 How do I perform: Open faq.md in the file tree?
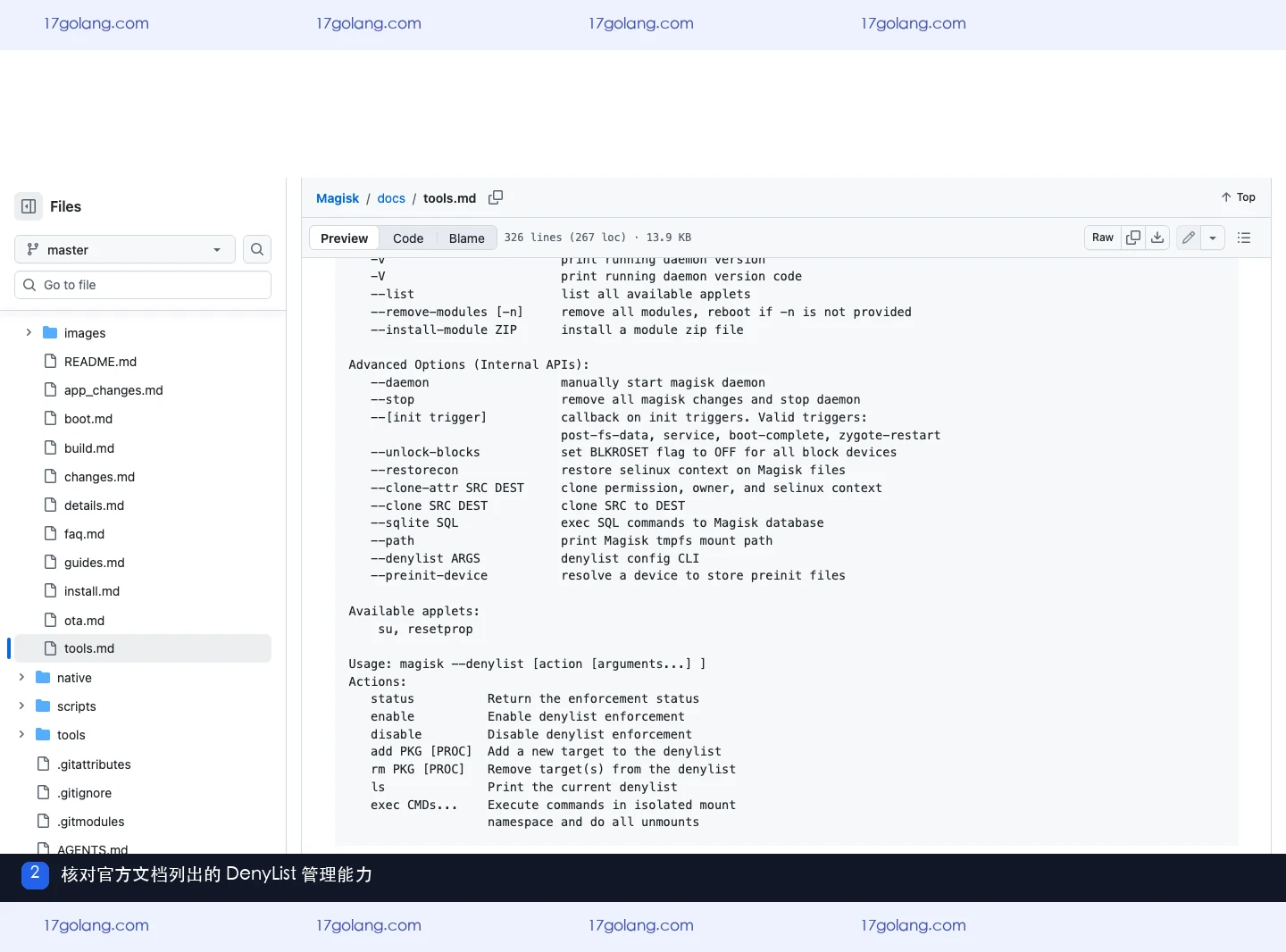[84, 533]
